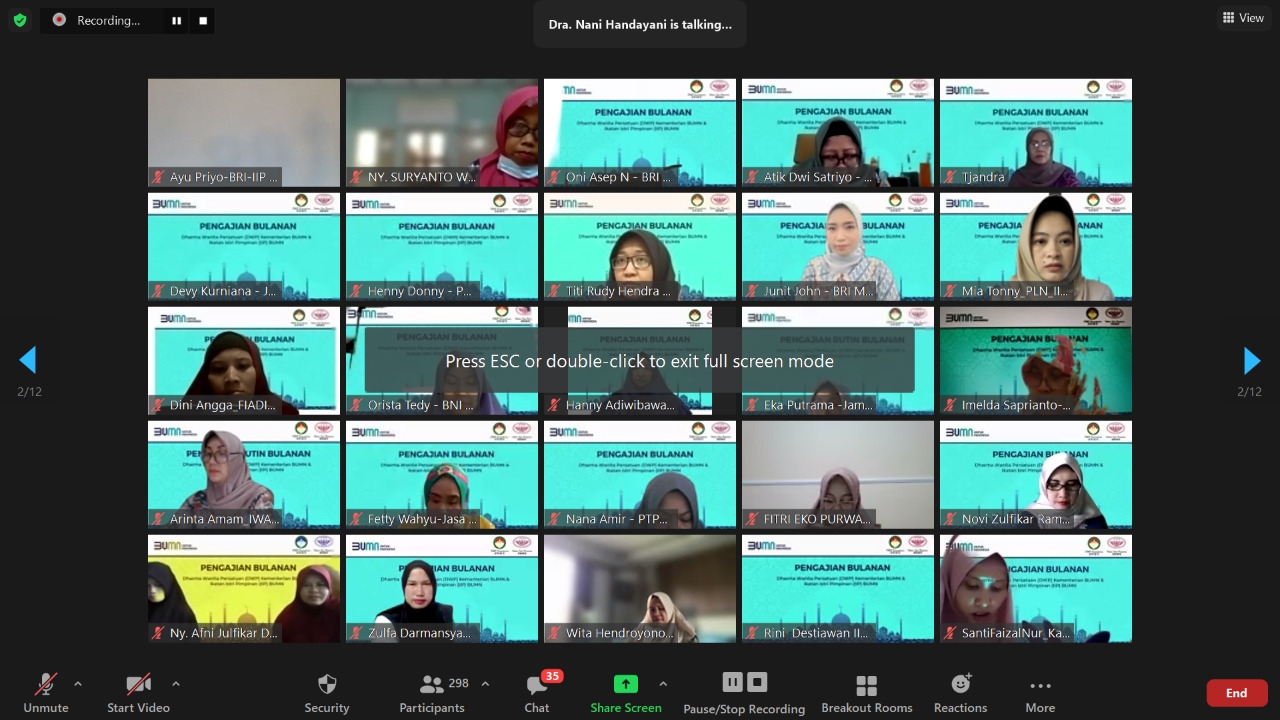Open Breakout Rooms

[866, 685]
